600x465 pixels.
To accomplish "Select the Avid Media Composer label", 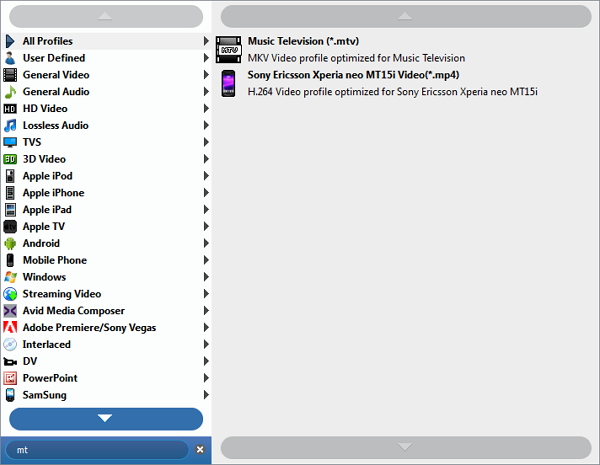I will point(74,310).
